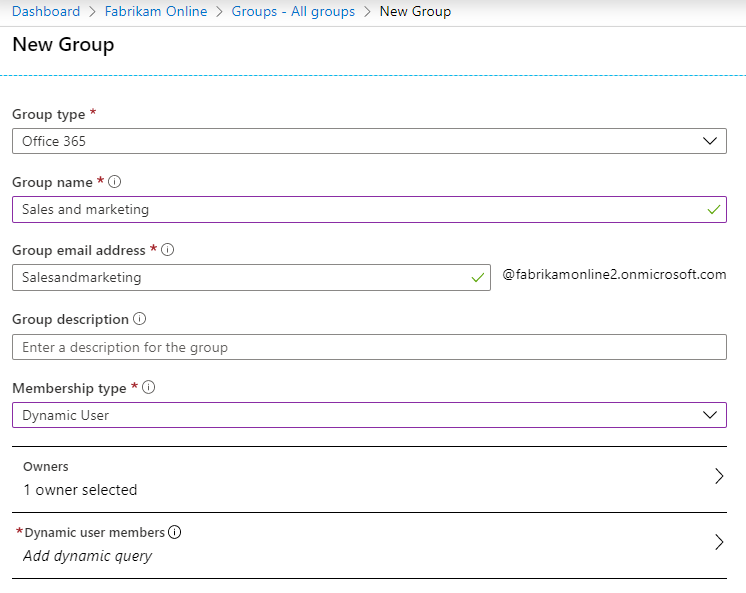
Task: Click info icon beside Group email address
Action: [x=168, y=250]
